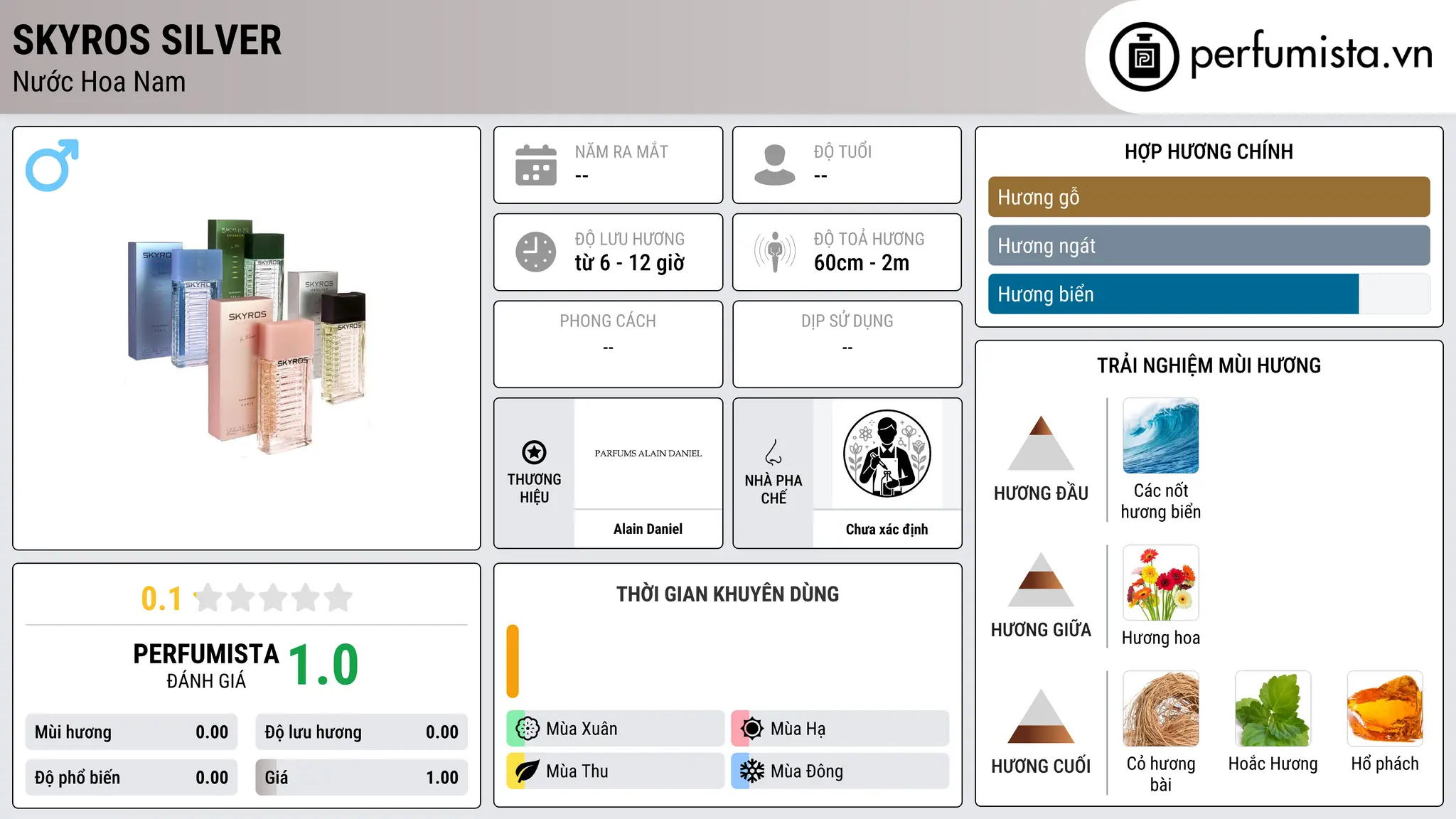Viewport: 1456px width, 819px height.
Task: Click the Giá 1.00 score row
Action: [361, 778]
